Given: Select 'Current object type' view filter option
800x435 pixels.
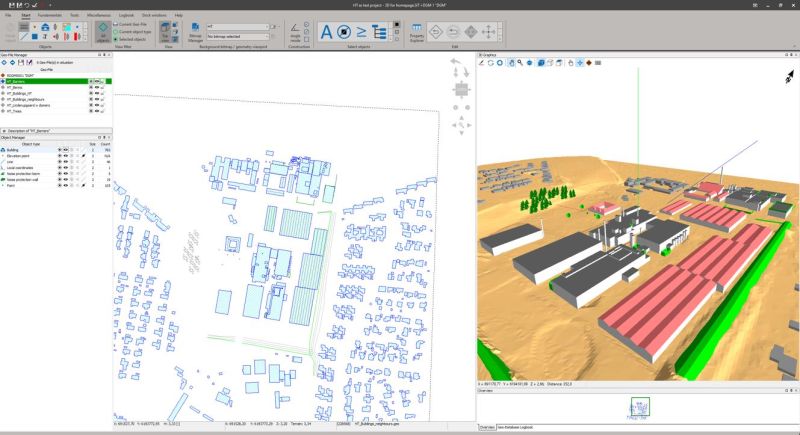Looking at the screenshot, I should point(132,32).
